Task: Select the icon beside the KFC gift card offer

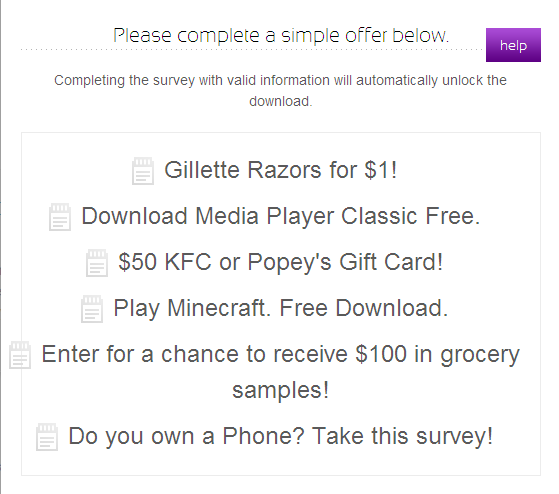Action: (97, 263)
